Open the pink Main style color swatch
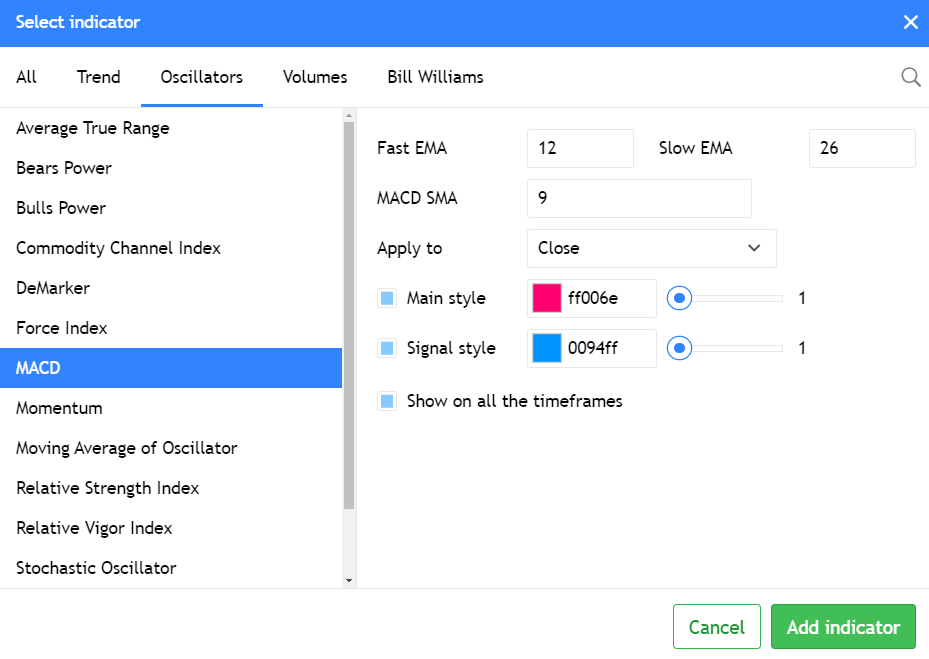 pyautogui.click(x=547, y=298)
